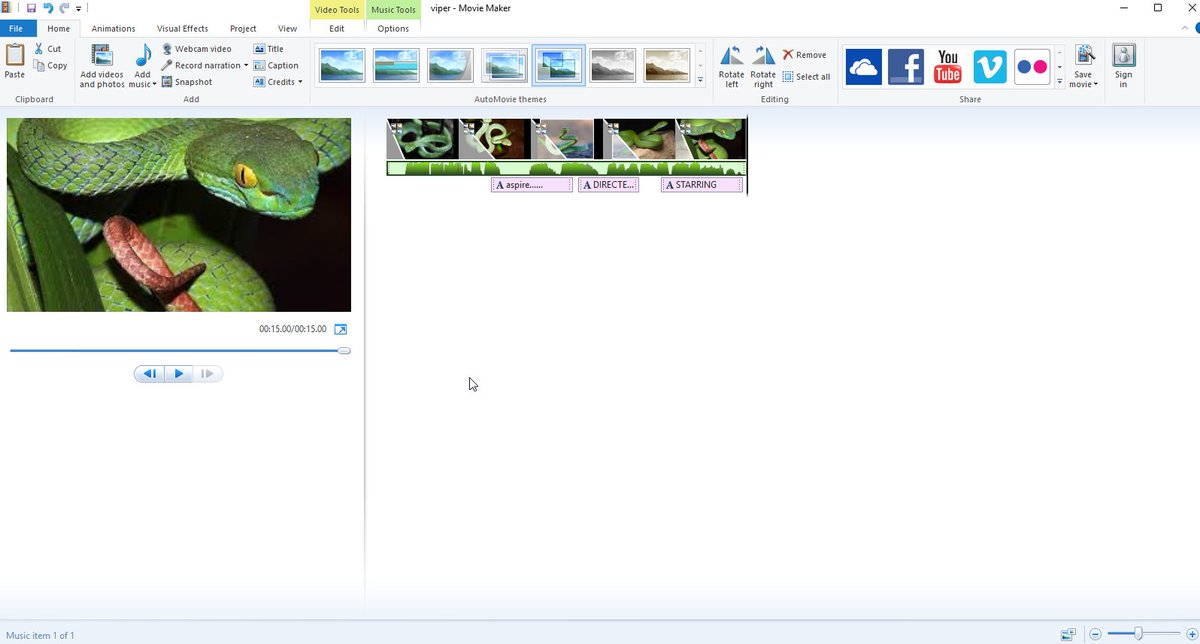Start Webcam video capture
Viewport: 1200px width, 644px height.
(x=196, y=48)
